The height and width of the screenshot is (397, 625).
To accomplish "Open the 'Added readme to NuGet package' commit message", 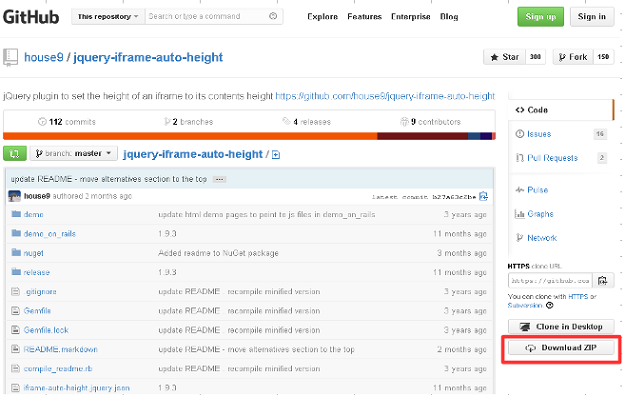I will [218, 253].
